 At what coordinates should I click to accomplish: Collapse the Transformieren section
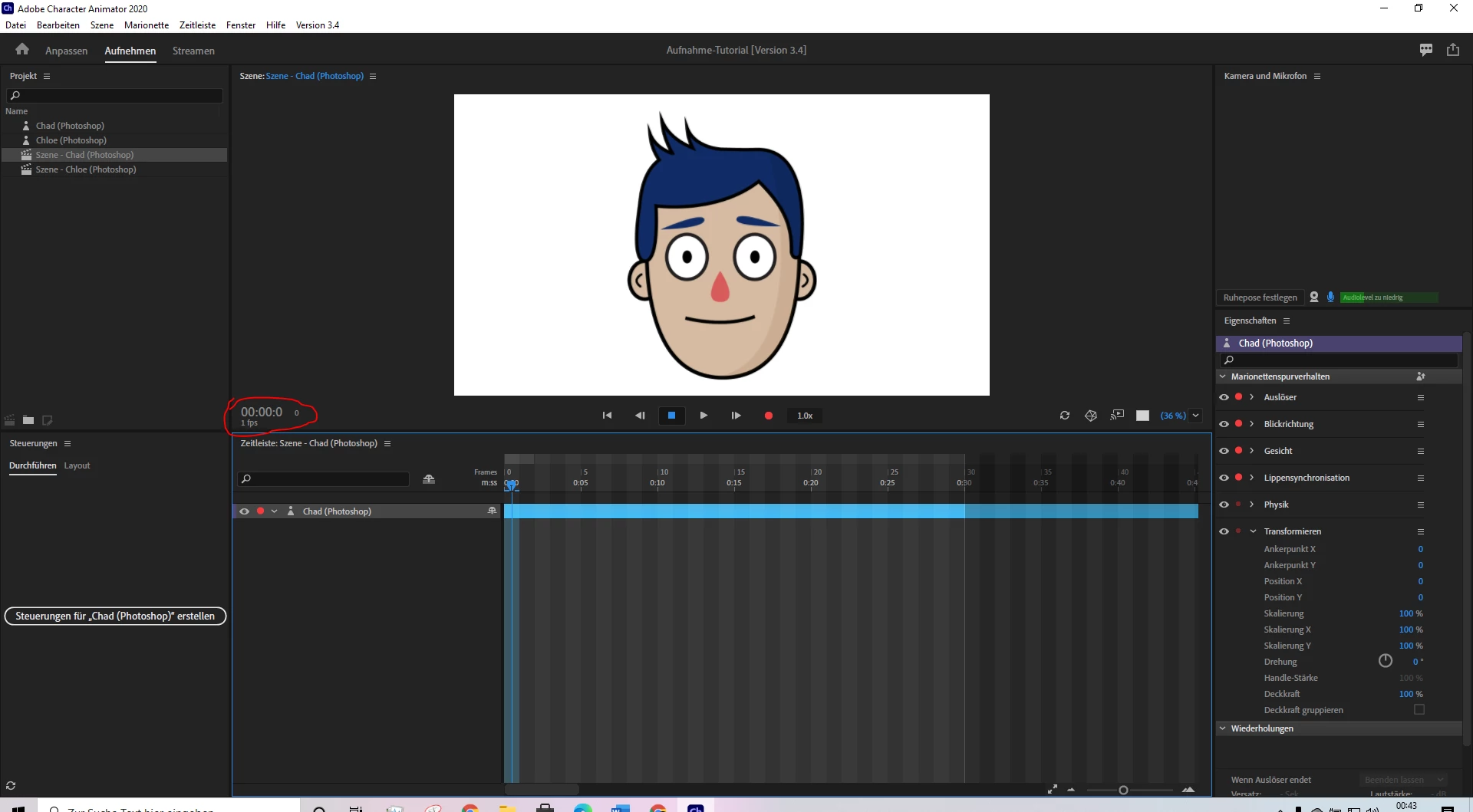coord(1253,531)
